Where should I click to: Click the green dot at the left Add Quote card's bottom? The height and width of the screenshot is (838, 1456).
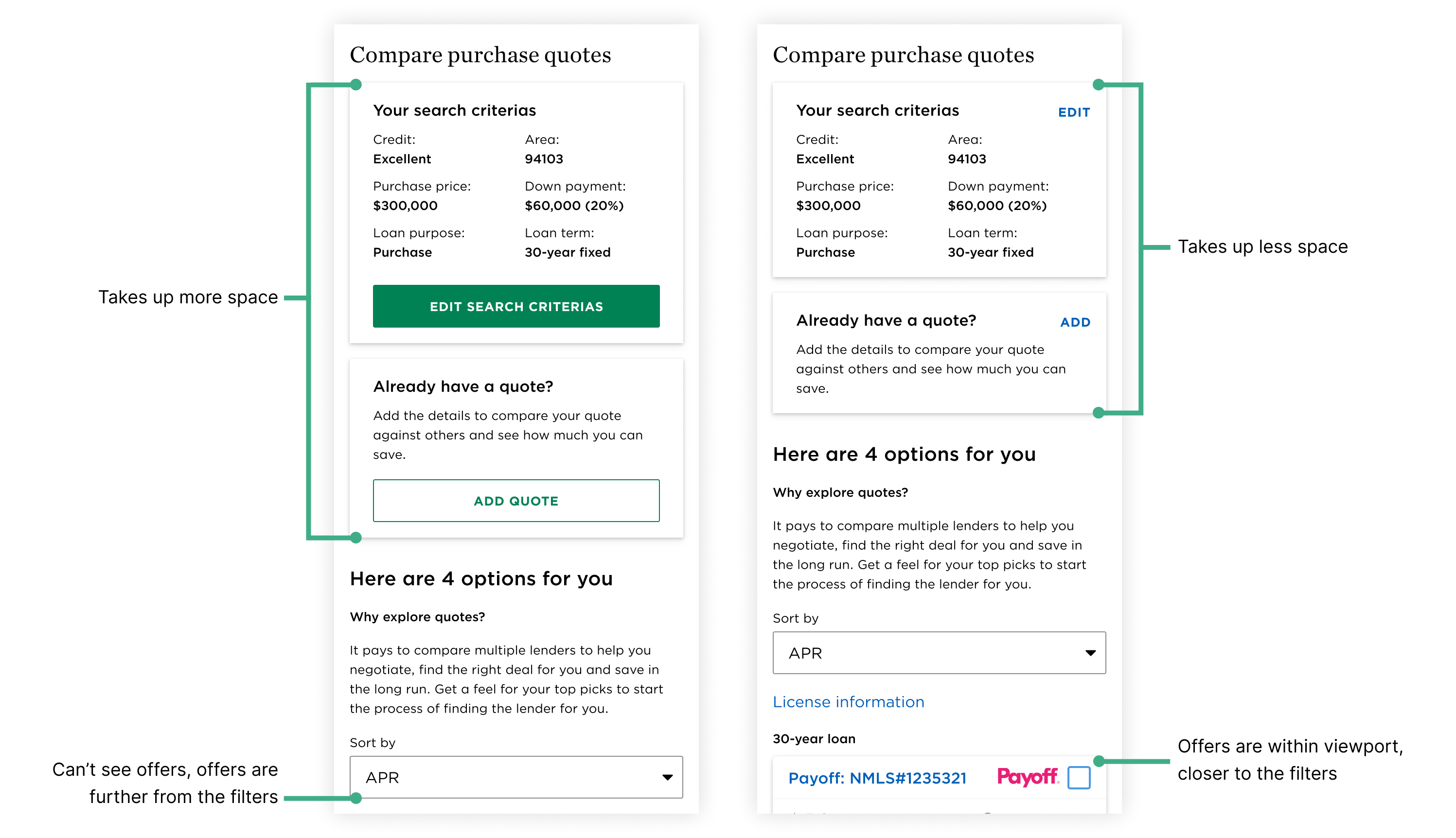(356, 538)
